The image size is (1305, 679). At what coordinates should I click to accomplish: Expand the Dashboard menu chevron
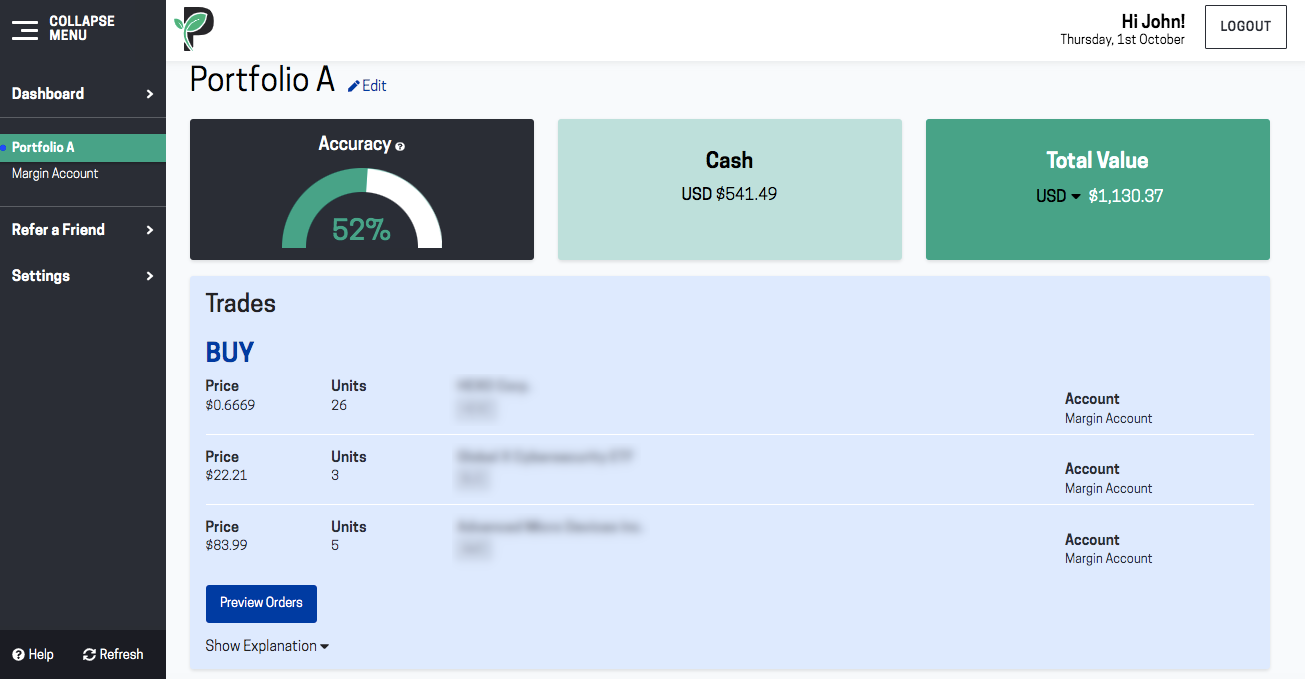click(x=150, y=94)
